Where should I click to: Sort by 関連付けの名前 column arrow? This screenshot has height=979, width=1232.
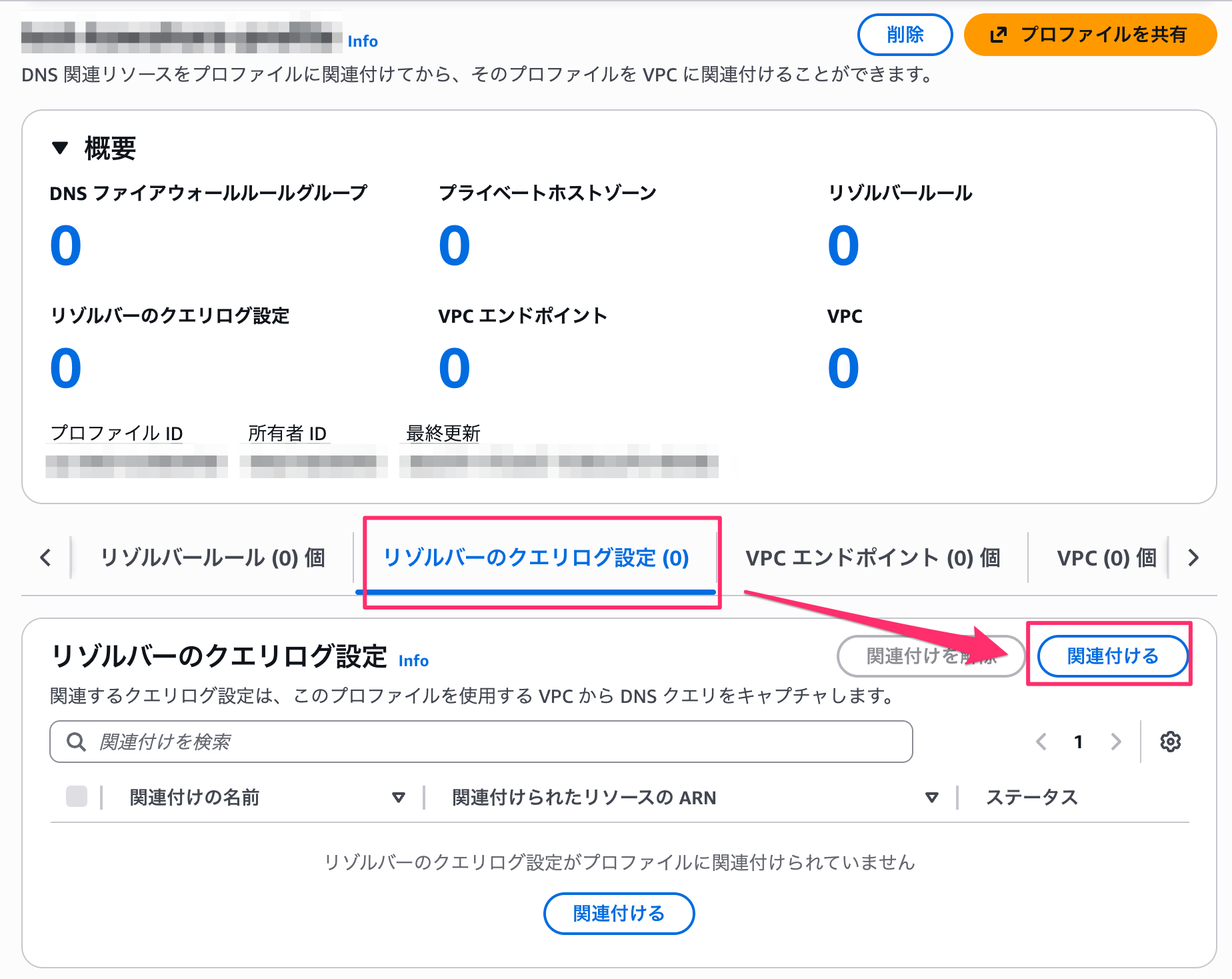399,798
